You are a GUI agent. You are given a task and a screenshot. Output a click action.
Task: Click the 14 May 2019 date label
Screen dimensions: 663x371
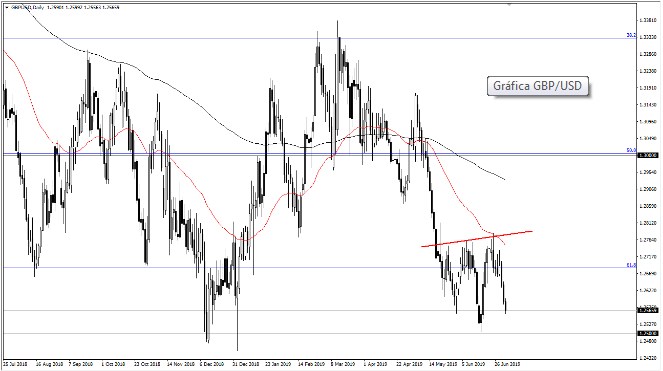(x=443, y=364)
